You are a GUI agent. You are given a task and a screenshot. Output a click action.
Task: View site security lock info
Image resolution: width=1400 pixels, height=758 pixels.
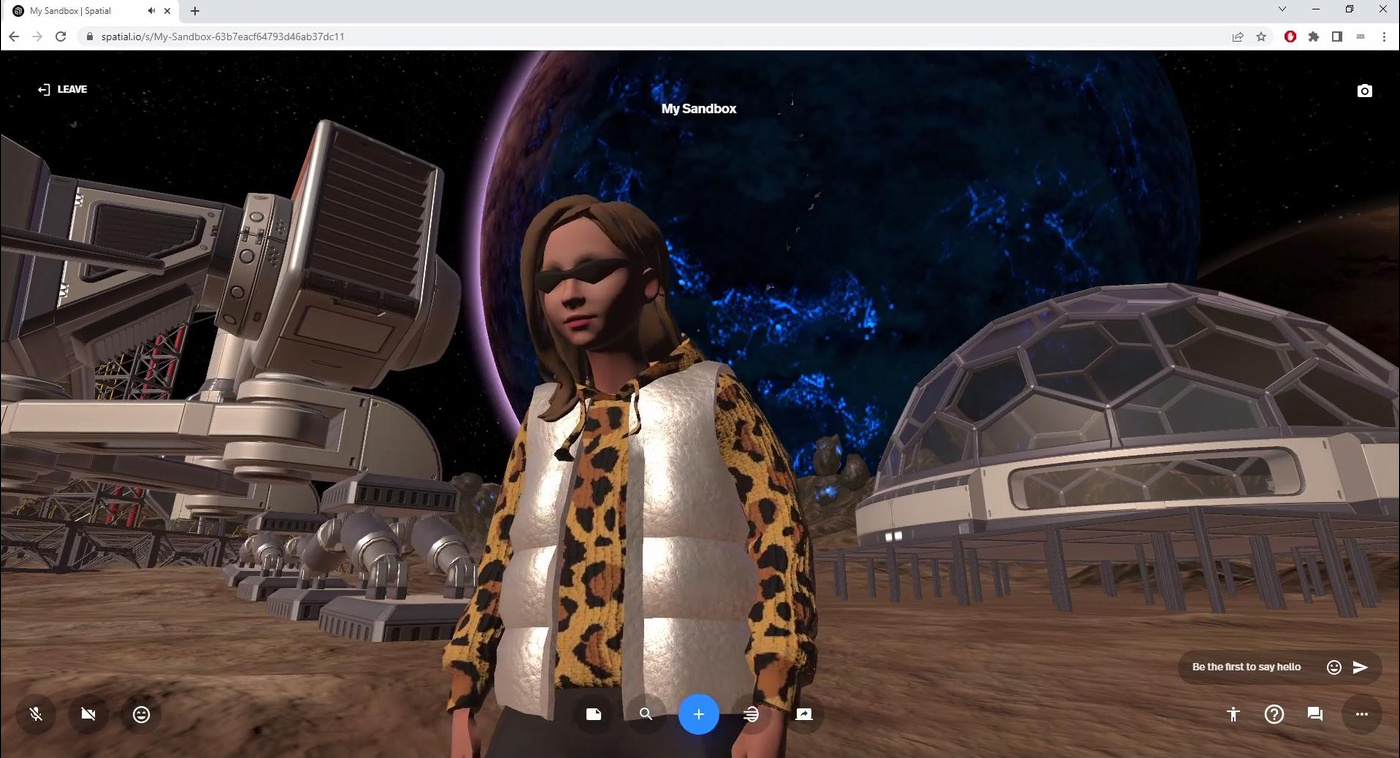click(89, 36)
